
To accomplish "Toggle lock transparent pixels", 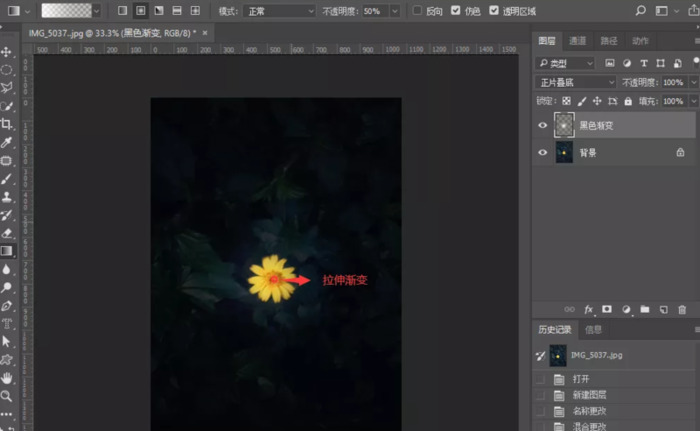I will [x=566, y=101].
